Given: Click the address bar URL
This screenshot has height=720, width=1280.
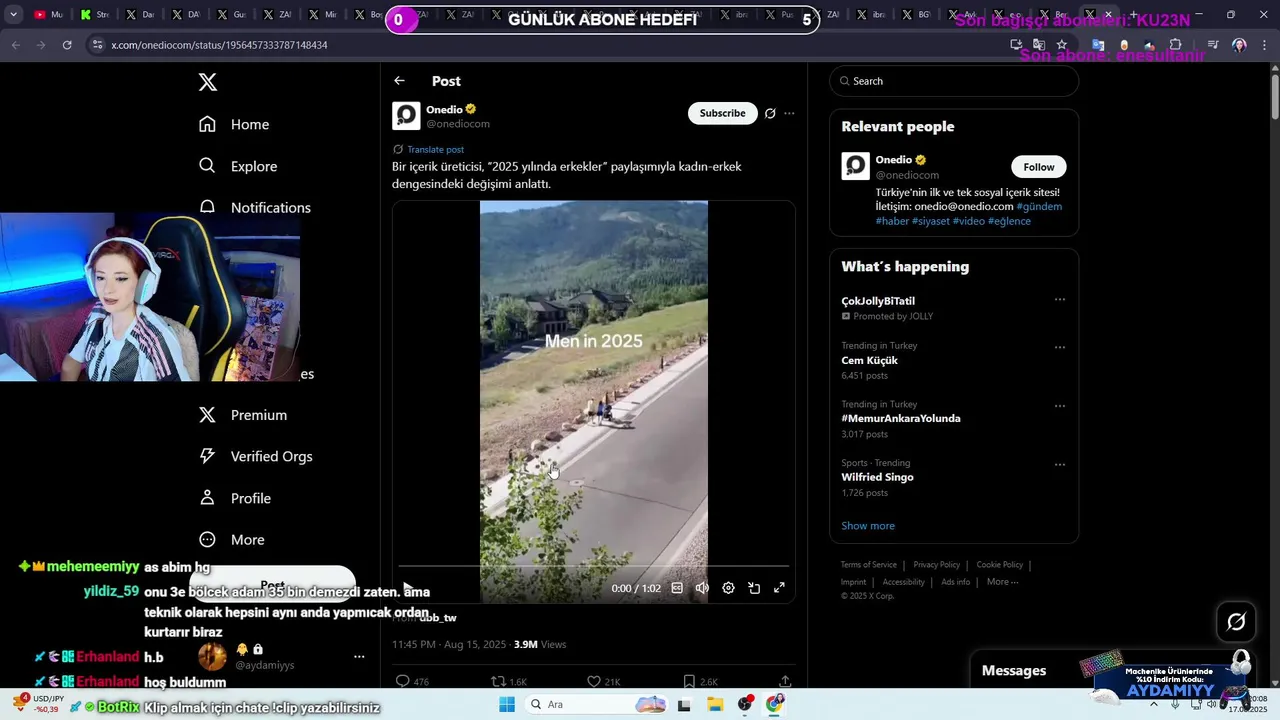Looking at the screenshot, I should click(x=219, y=45).
